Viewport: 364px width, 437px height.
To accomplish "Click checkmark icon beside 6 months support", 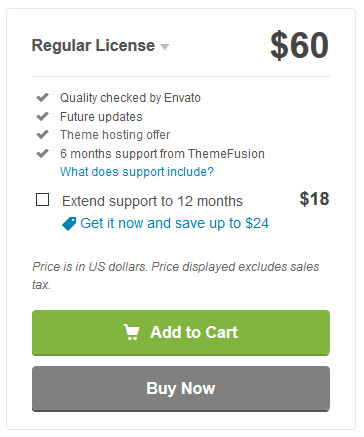I will click(x=43, y=153).
